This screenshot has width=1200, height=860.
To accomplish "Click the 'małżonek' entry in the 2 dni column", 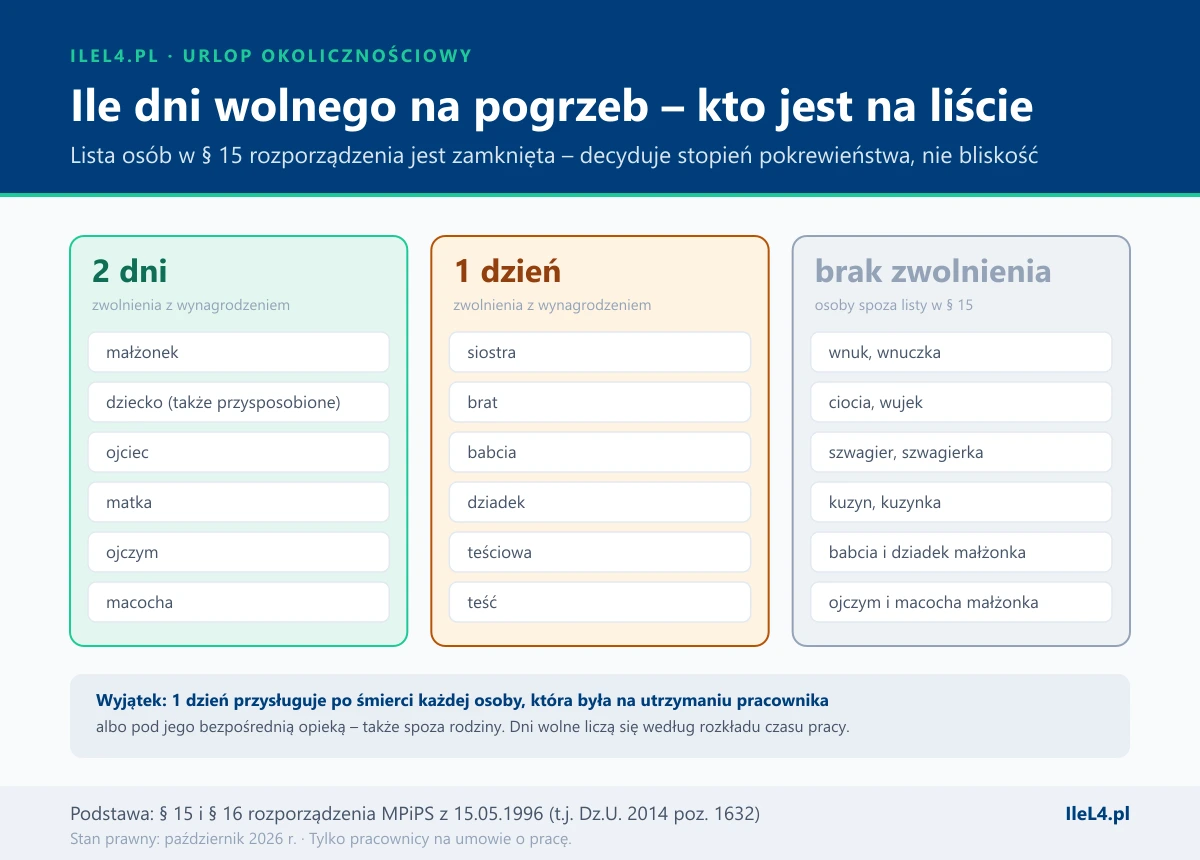I will (238, 352).
